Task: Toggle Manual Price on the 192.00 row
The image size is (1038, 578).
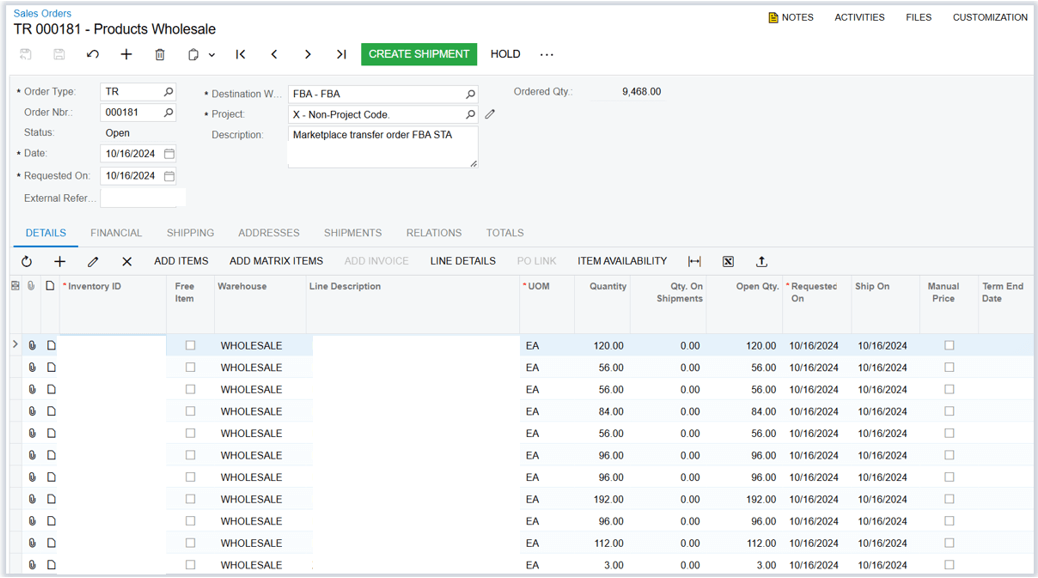Action: [x=949, y=499]
